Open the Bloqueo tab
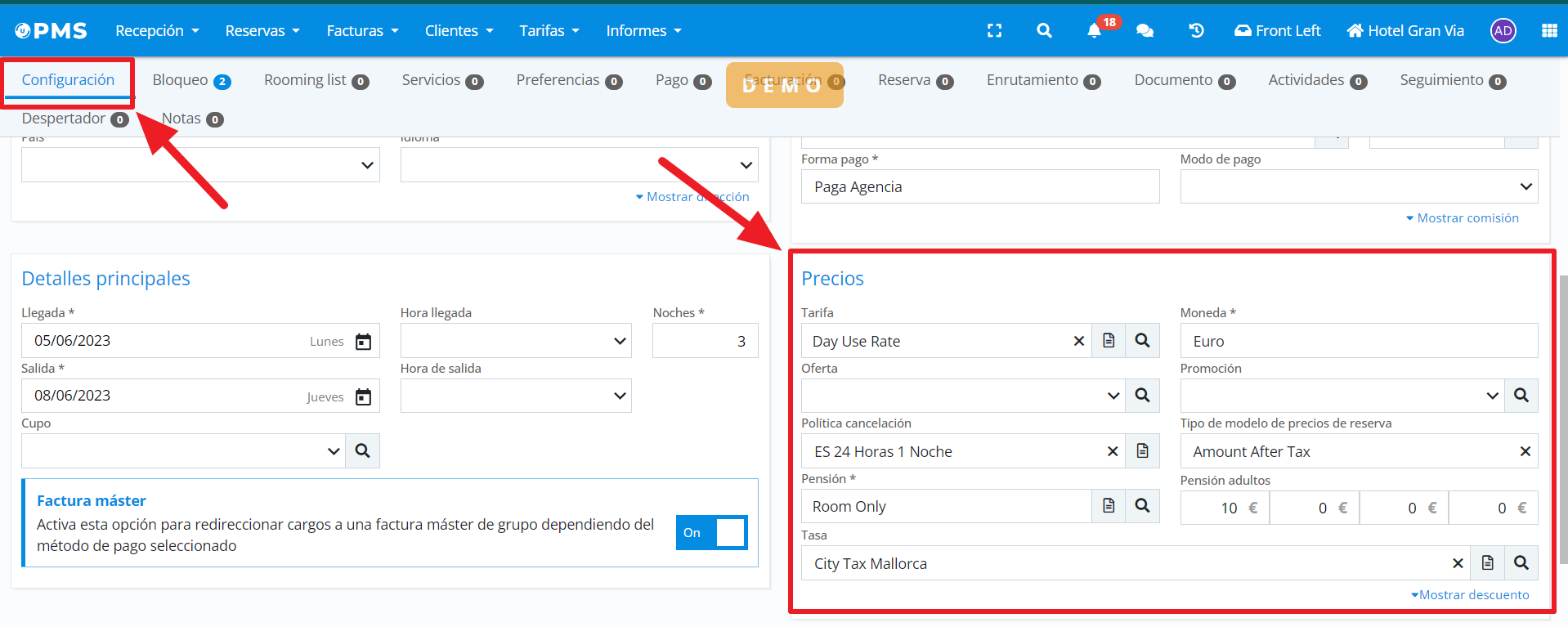This screenshot has width=1568, height=627. pos(190,80)
